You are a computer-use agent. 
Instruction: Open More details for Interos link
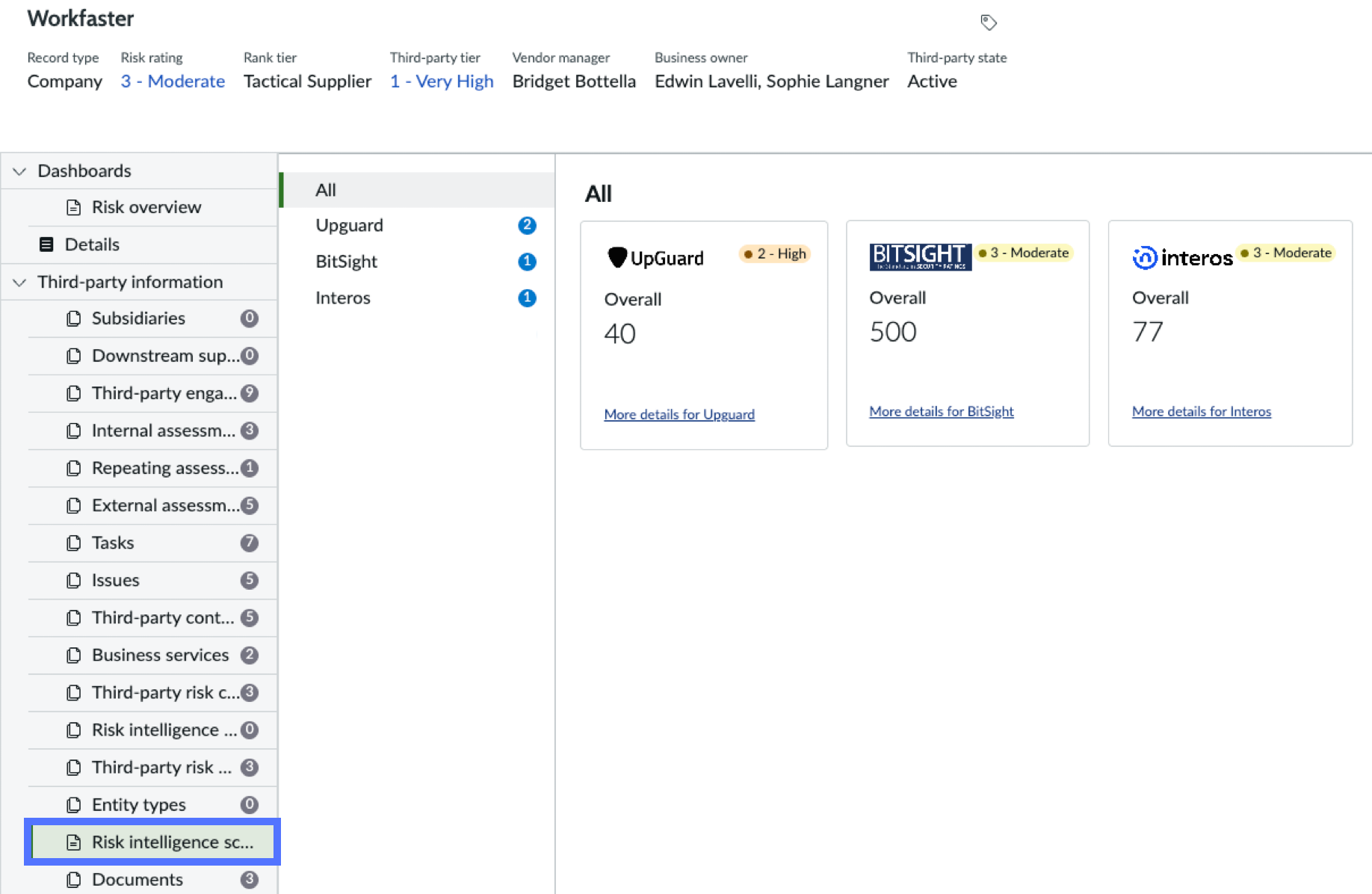pos(1202,411)
